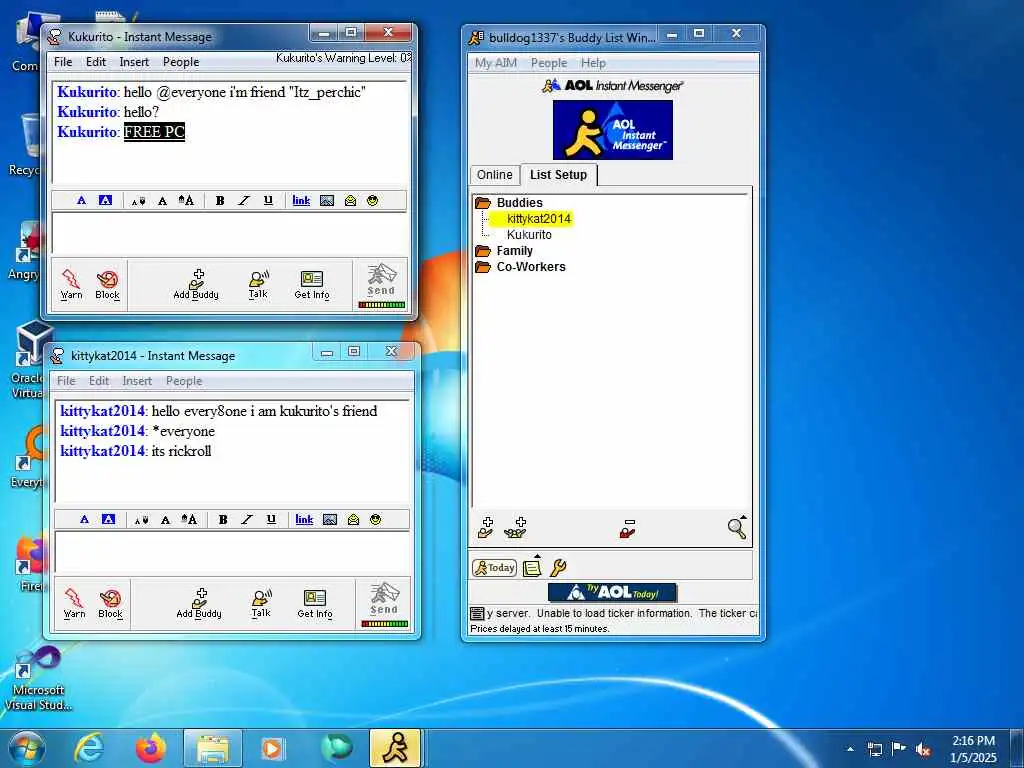Open Help menu in Buddy List
Viewport: 1024px width, 768px height.
[x=593, y=63]
